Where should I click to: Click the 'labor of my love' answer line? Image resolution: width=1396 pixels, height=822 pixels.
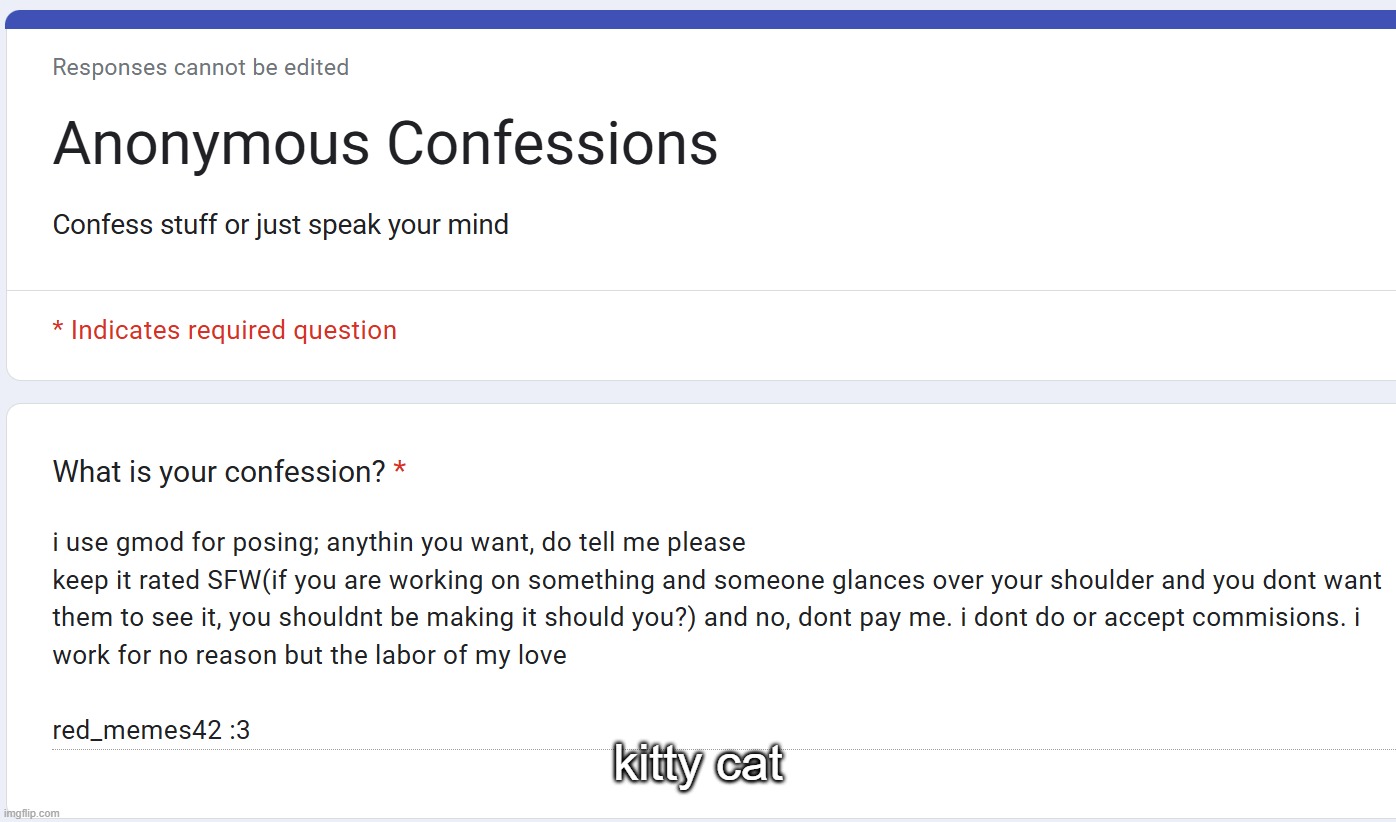(x=309, y=656)
